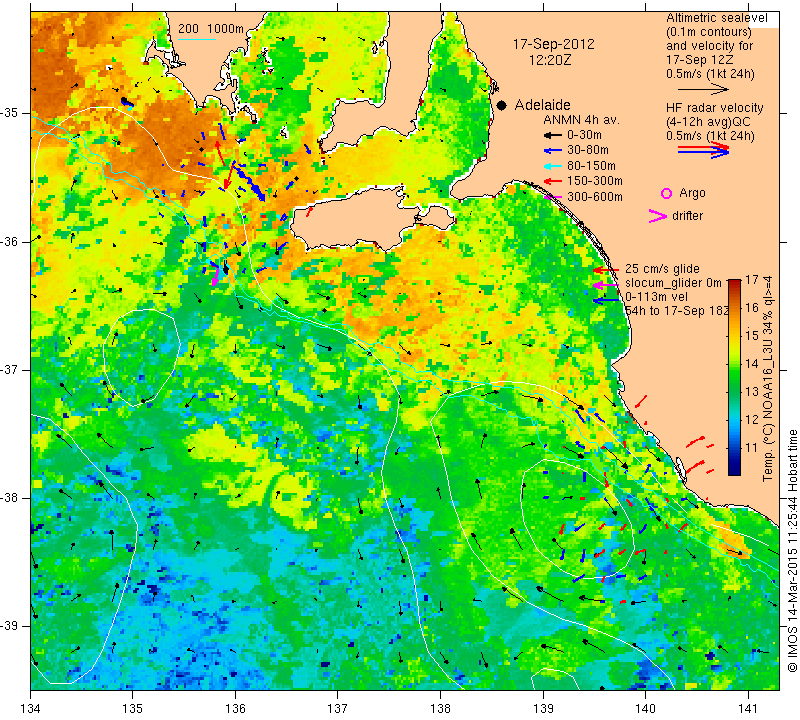Click the Altimetric sealevel heading
The image size is (800, 720).
[716, 18]
